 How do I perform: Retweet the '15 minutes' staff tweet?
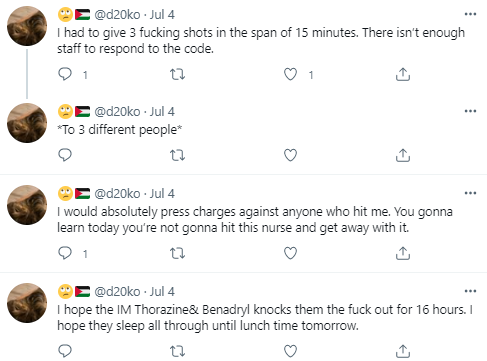(x=177, y=74)
